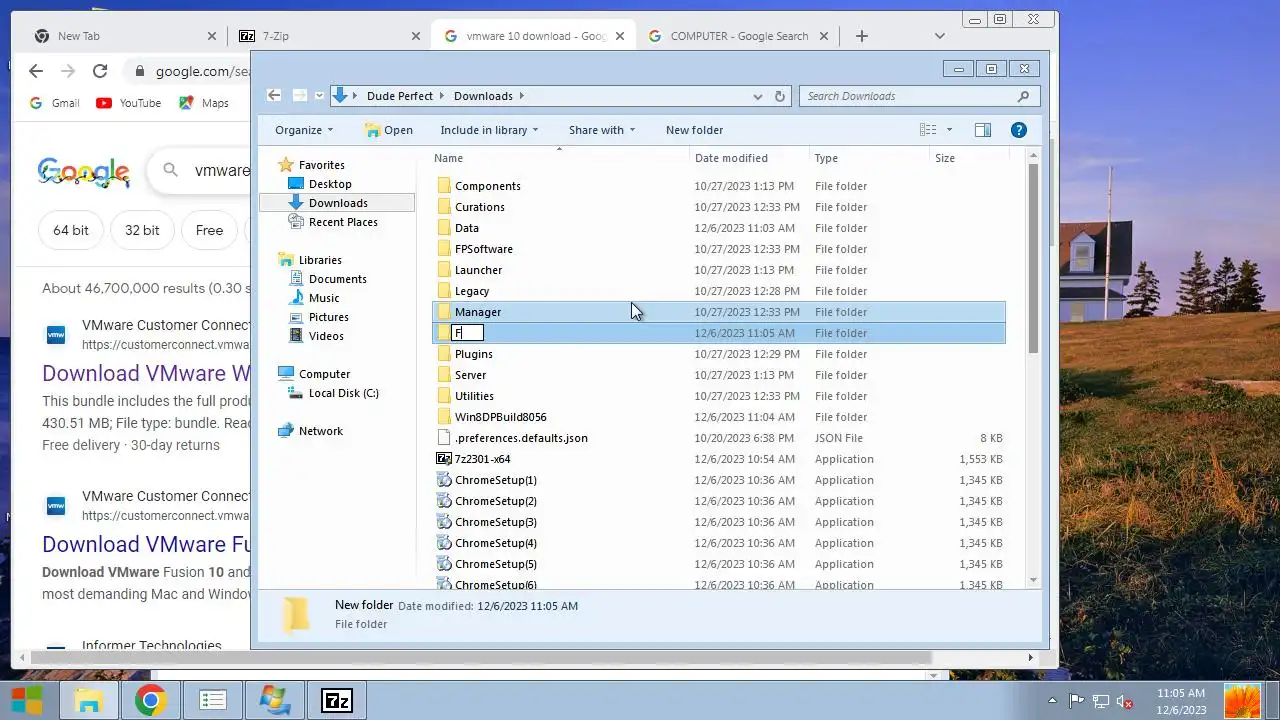Open the view options dropdown arrow
The image size is (1280, 720).
[949, 130]
